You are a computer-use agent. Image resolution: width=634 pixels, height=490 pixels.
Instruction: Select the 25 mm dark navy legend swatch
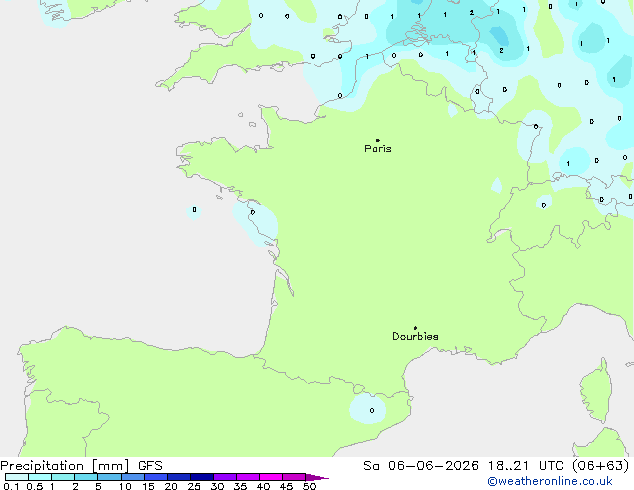(x=201, y=477)
